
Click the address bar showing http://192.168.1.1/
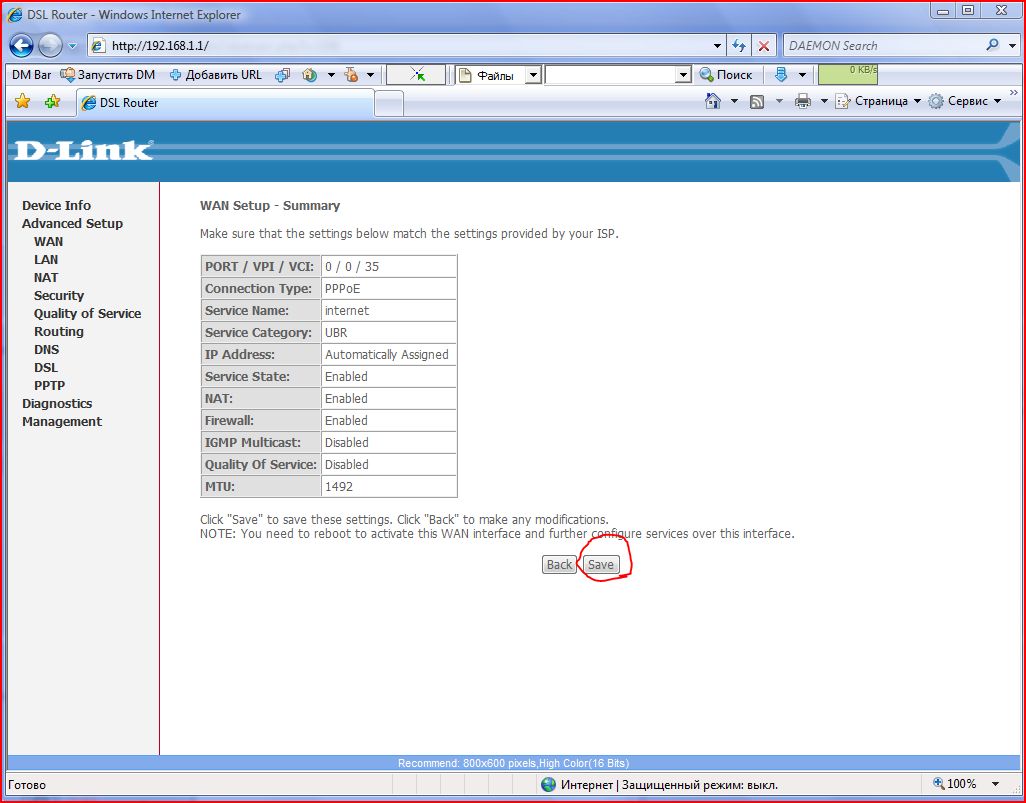[399, 46]
